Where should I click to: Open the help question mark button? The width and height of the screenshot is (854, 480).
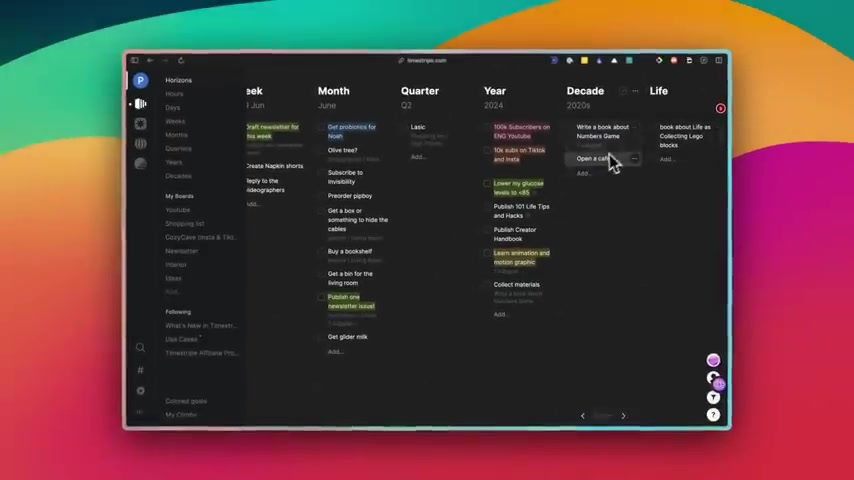point(713,414)
